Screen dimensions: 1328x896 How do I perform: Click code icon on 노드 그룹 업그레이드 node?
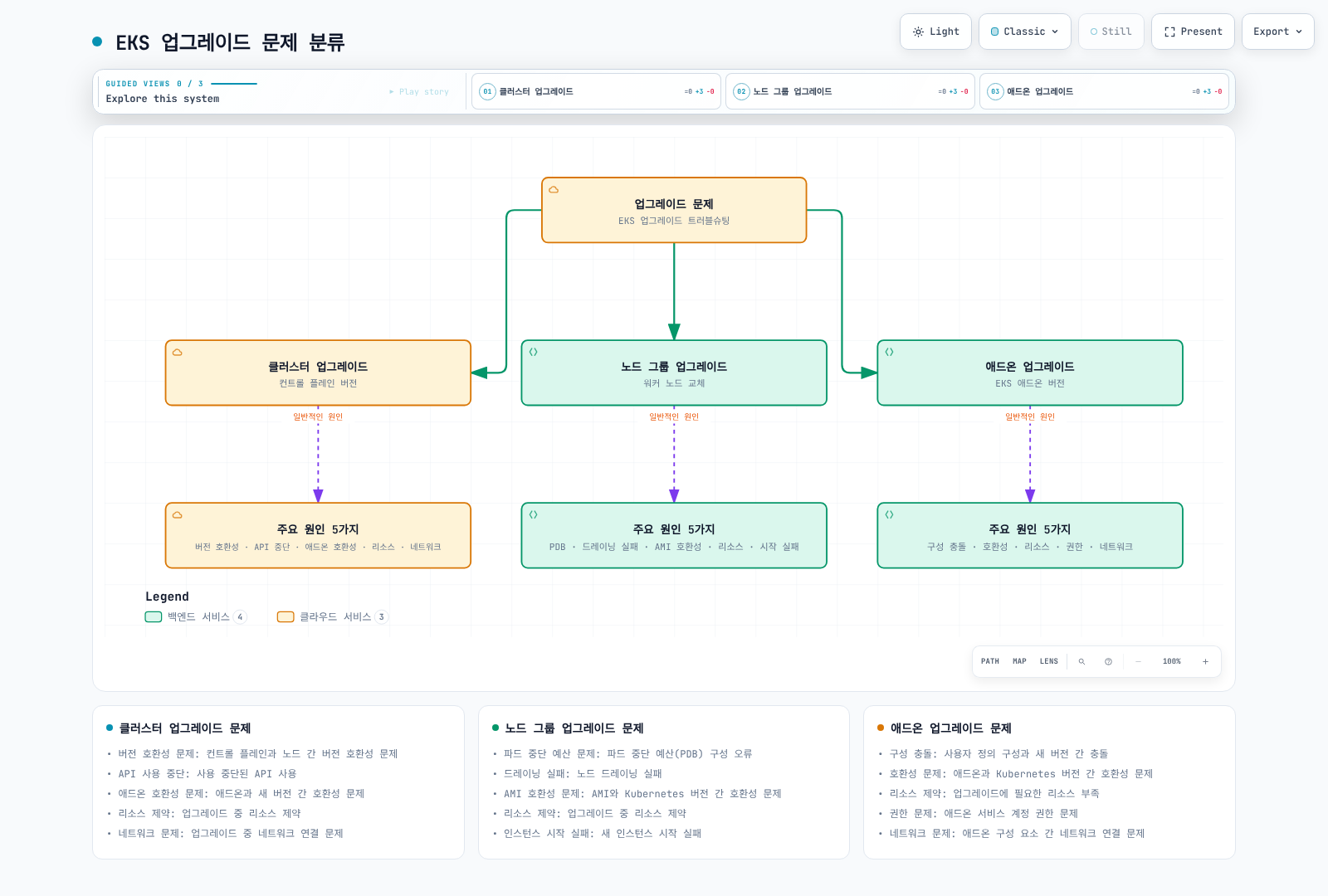(534, 353)
